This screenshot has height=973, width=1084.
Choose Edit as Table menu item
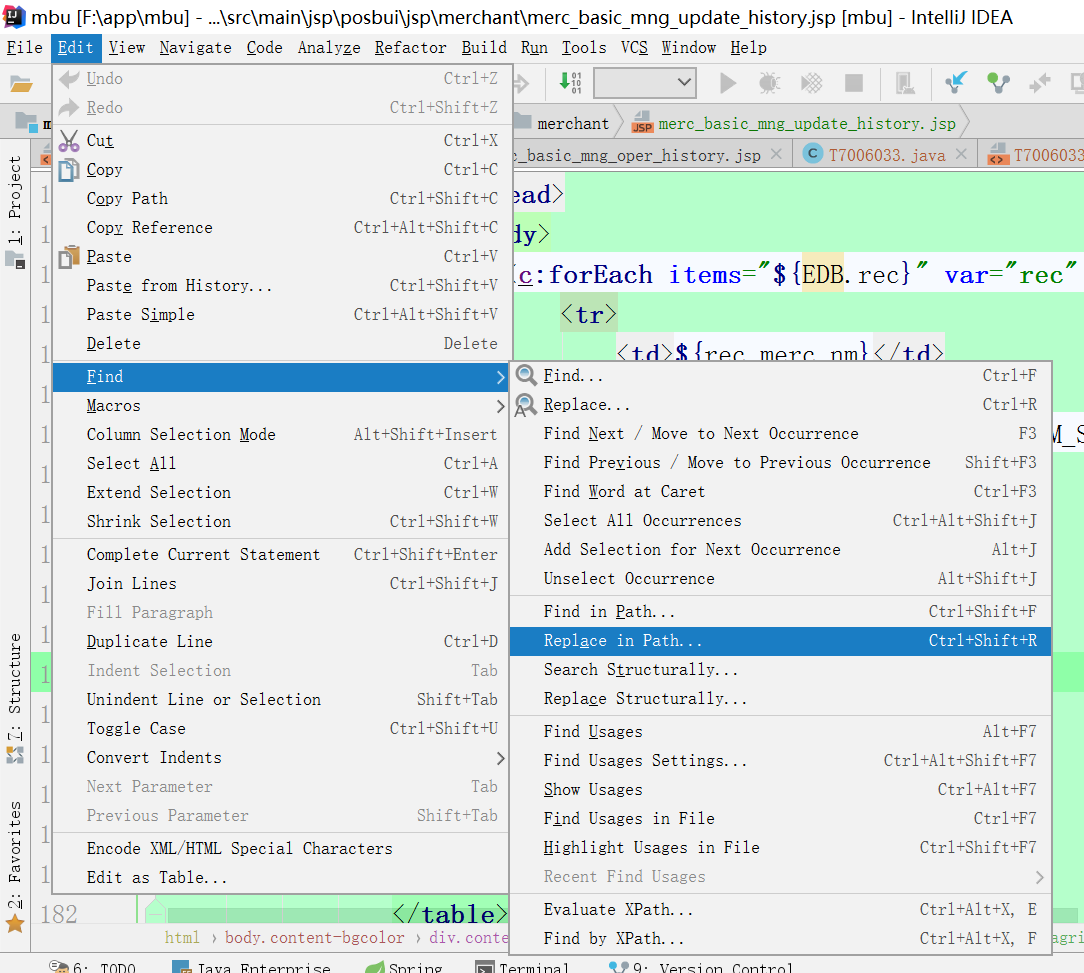(281, 878)
